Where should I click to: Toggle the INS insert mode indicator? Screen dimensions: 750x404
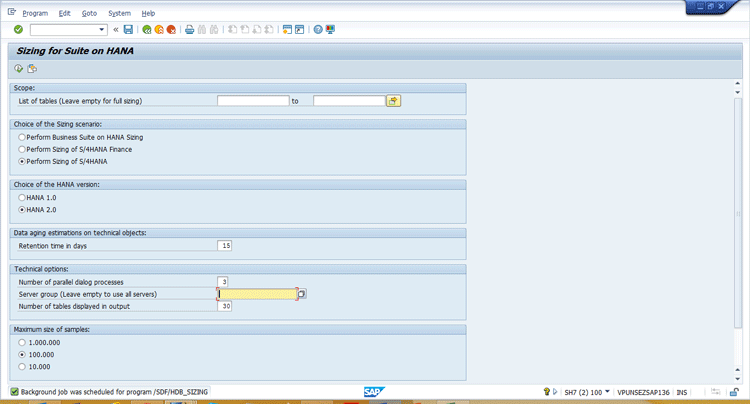682,392
